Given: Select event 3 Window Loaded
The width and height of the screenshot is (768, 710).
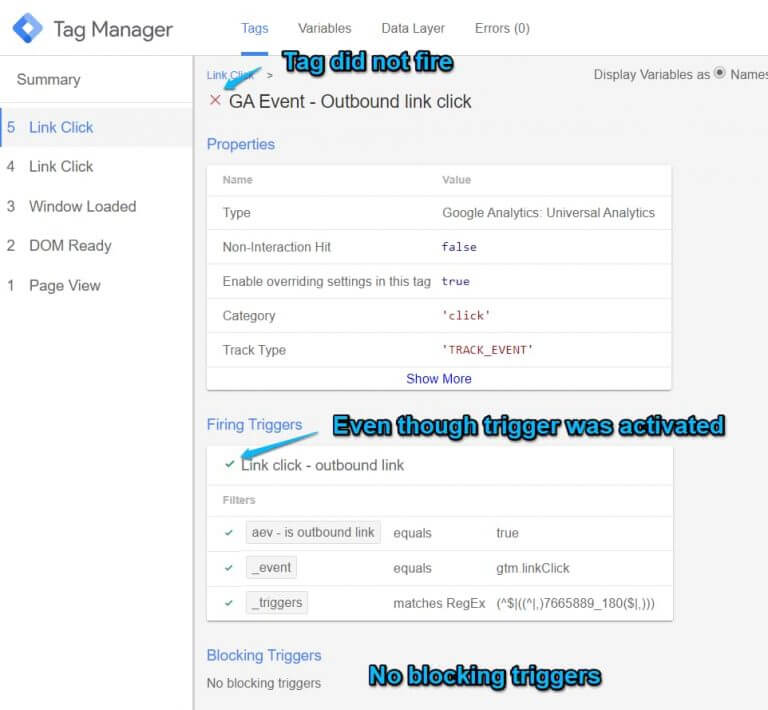Looking at the screenshot, I should (82, 206).
